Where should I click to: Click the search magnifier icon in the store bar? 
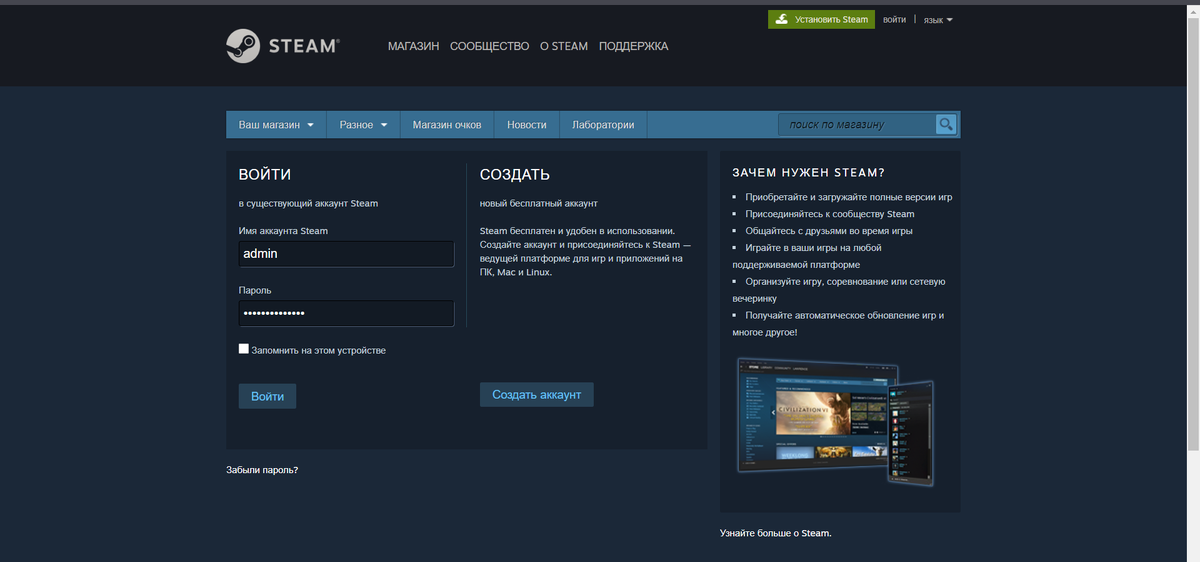pyautogui.click(x=946, y=124)
